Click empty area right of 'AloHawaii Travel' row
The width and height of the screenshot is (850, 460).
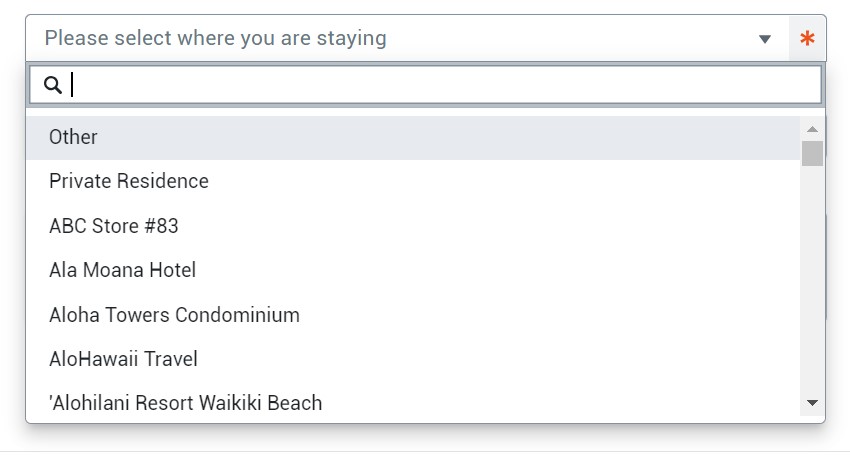click(500, 359)
